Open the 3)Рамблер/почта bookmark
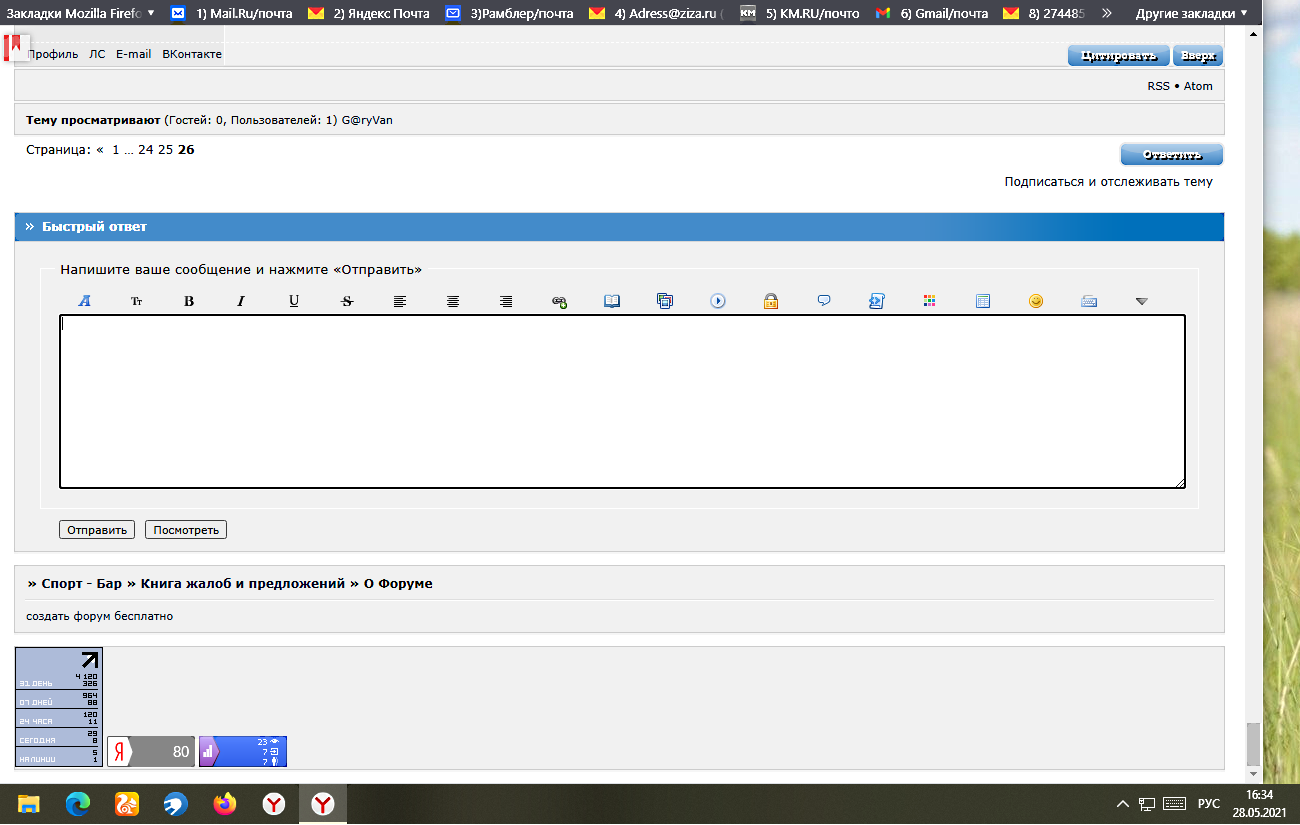This screenshot has height=825, width=1300. click(510, 14)
